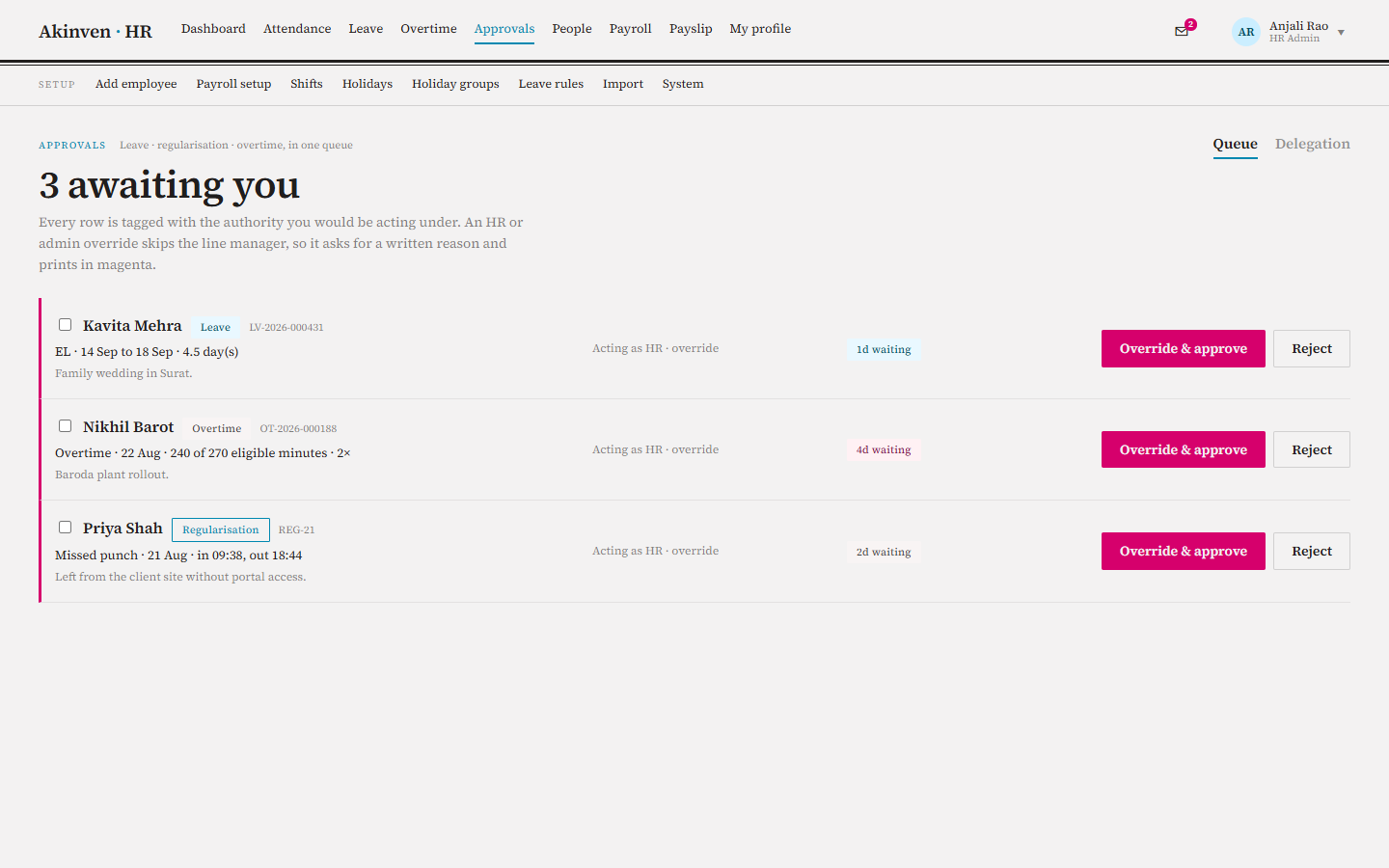
Task: Open Payroll setup
Action: (x=233, y=84)
